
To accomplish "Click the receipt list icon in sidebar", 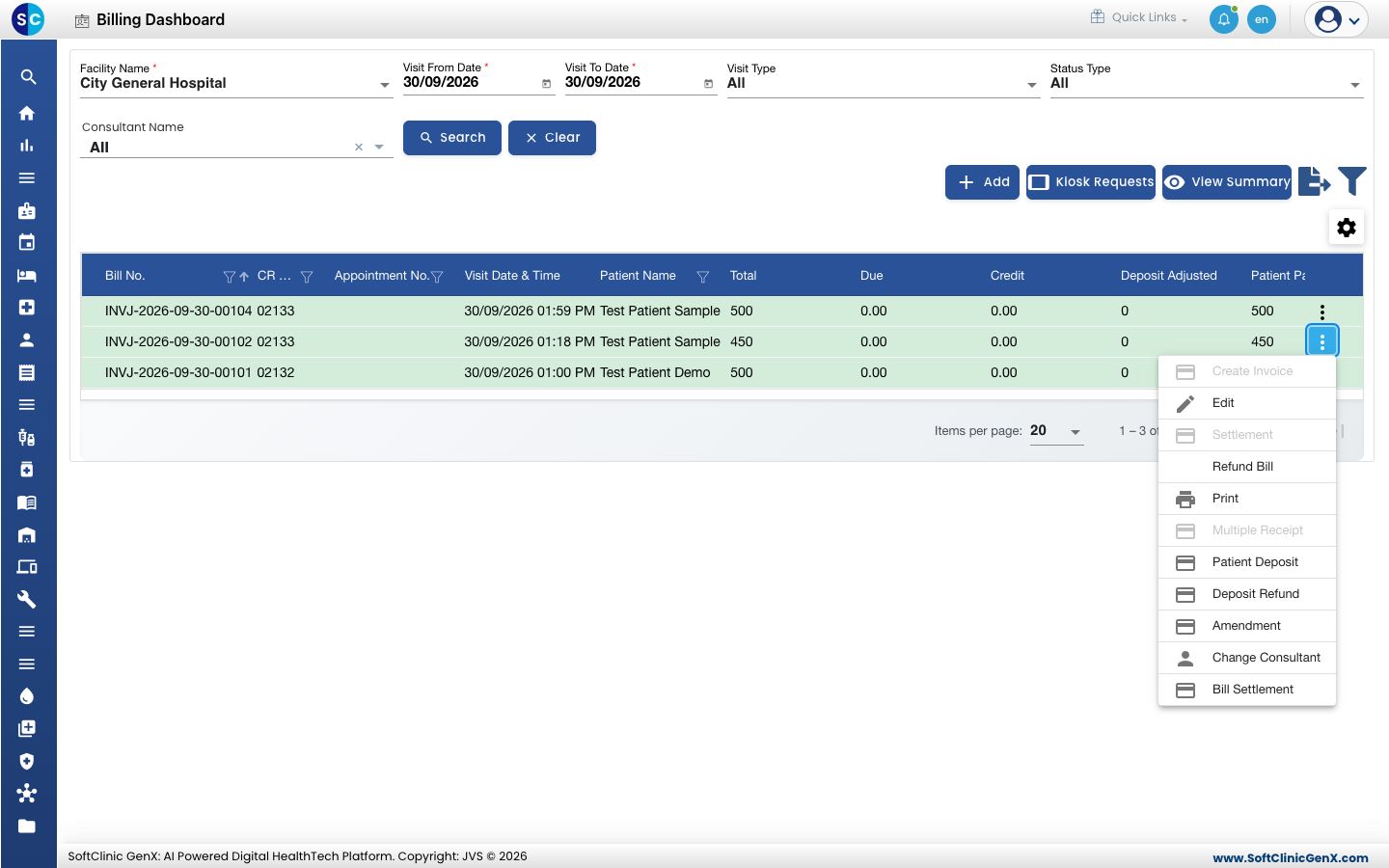I will [27, 372].
